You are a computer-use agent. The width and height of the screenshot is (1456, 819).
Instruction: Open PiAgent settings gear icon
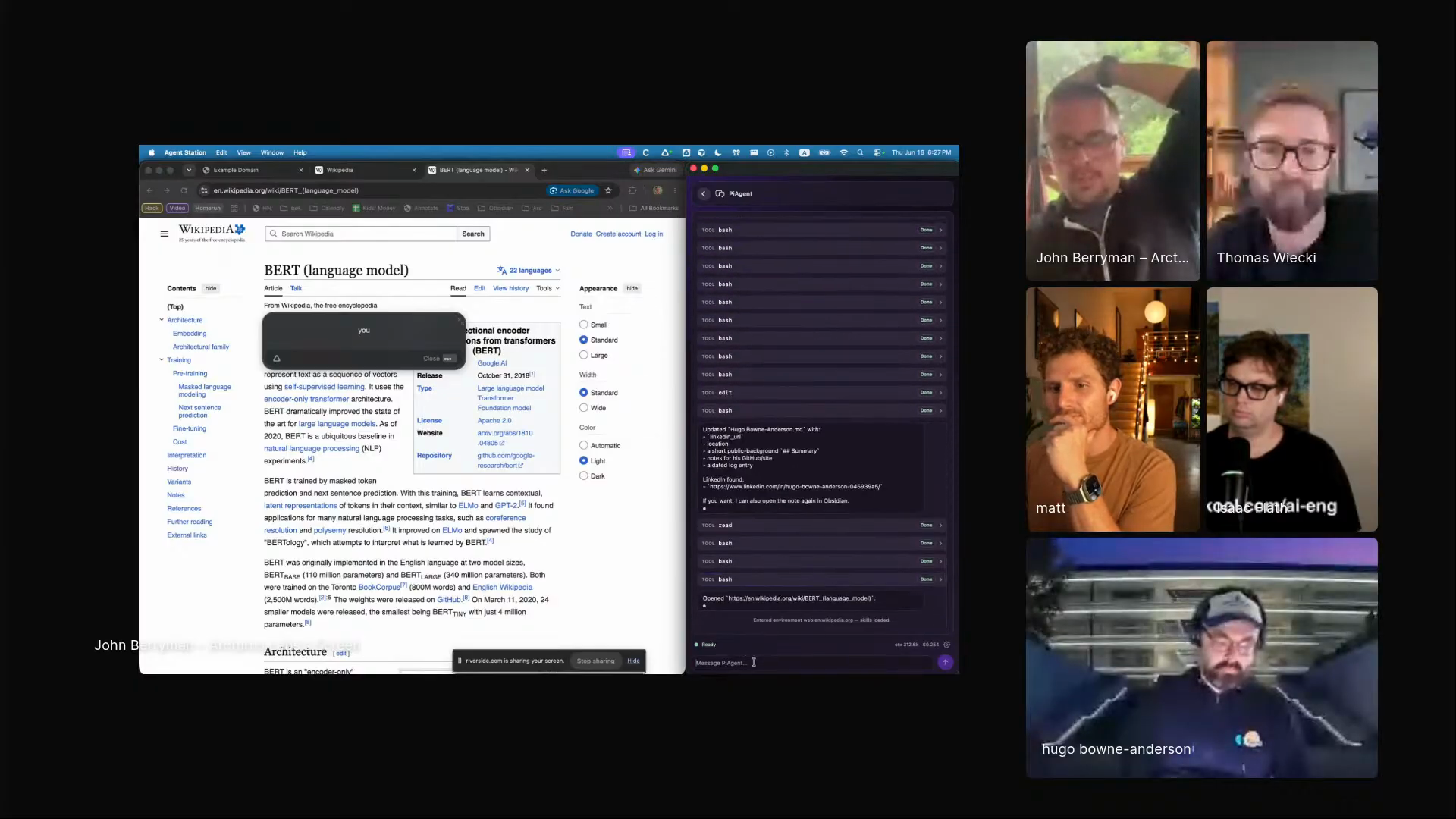click(946, 645)
